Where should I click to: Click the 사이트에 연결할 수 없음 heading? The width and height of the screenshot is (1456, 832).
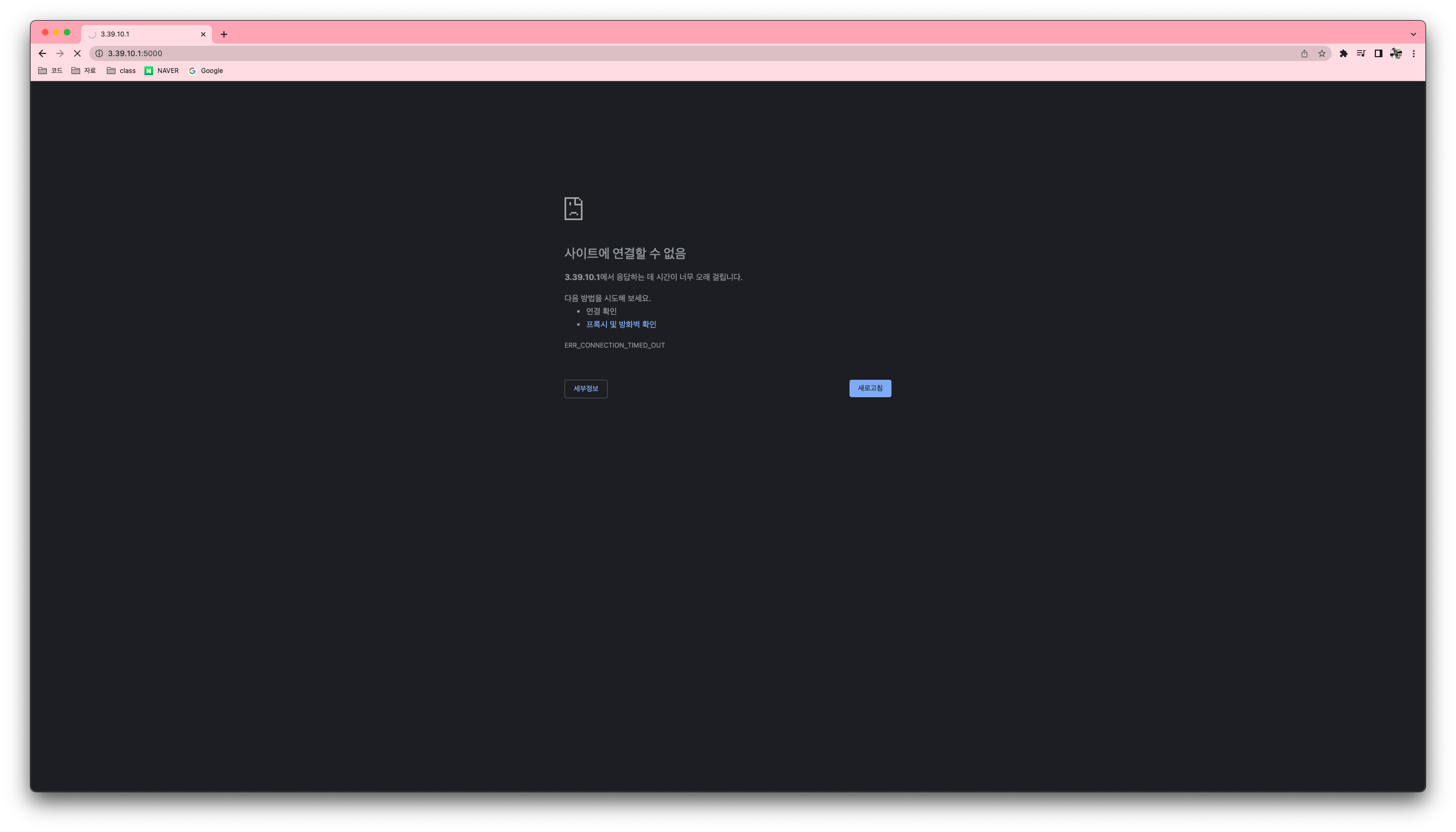pos(624,253)
